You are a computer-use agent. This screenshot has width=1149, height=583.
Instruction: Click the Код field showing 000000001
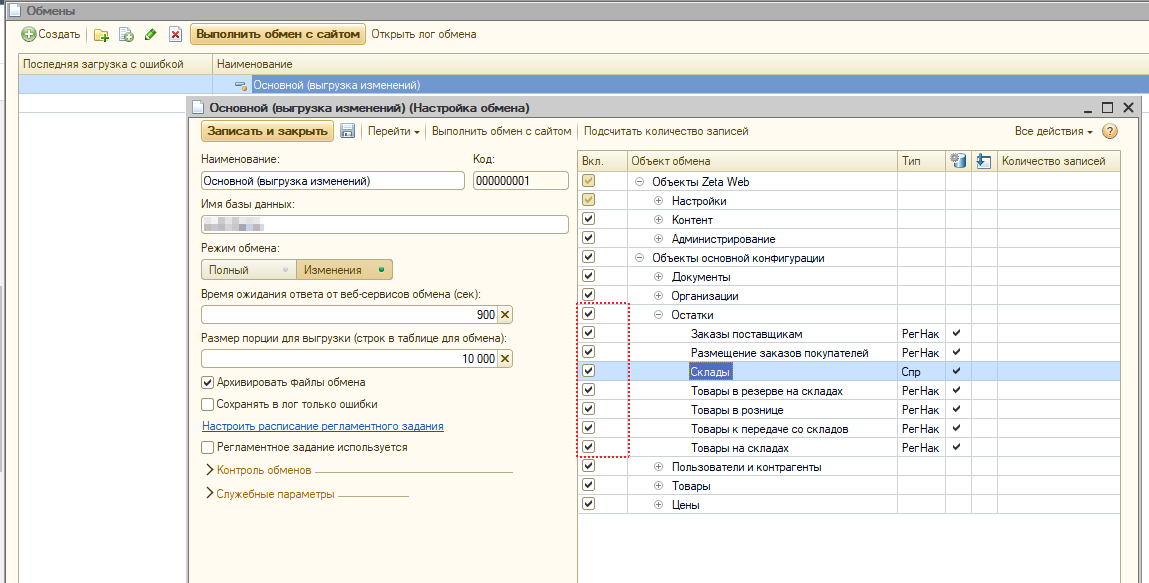tap(521, 181)
